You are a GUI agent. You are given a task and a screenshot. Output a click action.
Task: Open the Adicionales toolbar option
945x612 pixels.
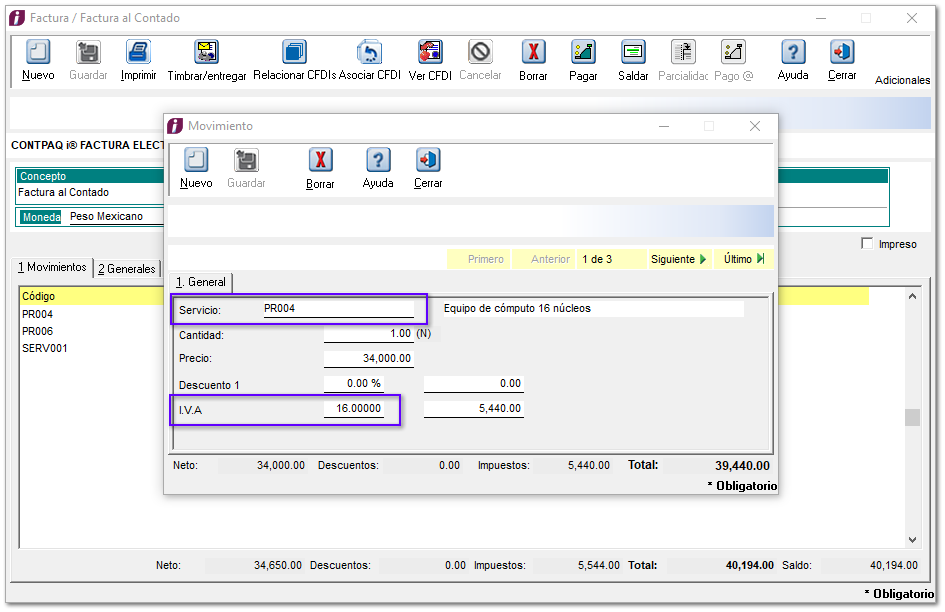point(902,80)
